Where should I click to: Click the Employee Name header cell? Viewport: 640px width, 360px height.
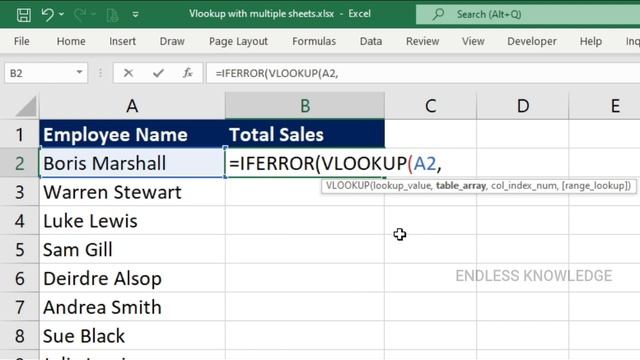tap(132, 134)
